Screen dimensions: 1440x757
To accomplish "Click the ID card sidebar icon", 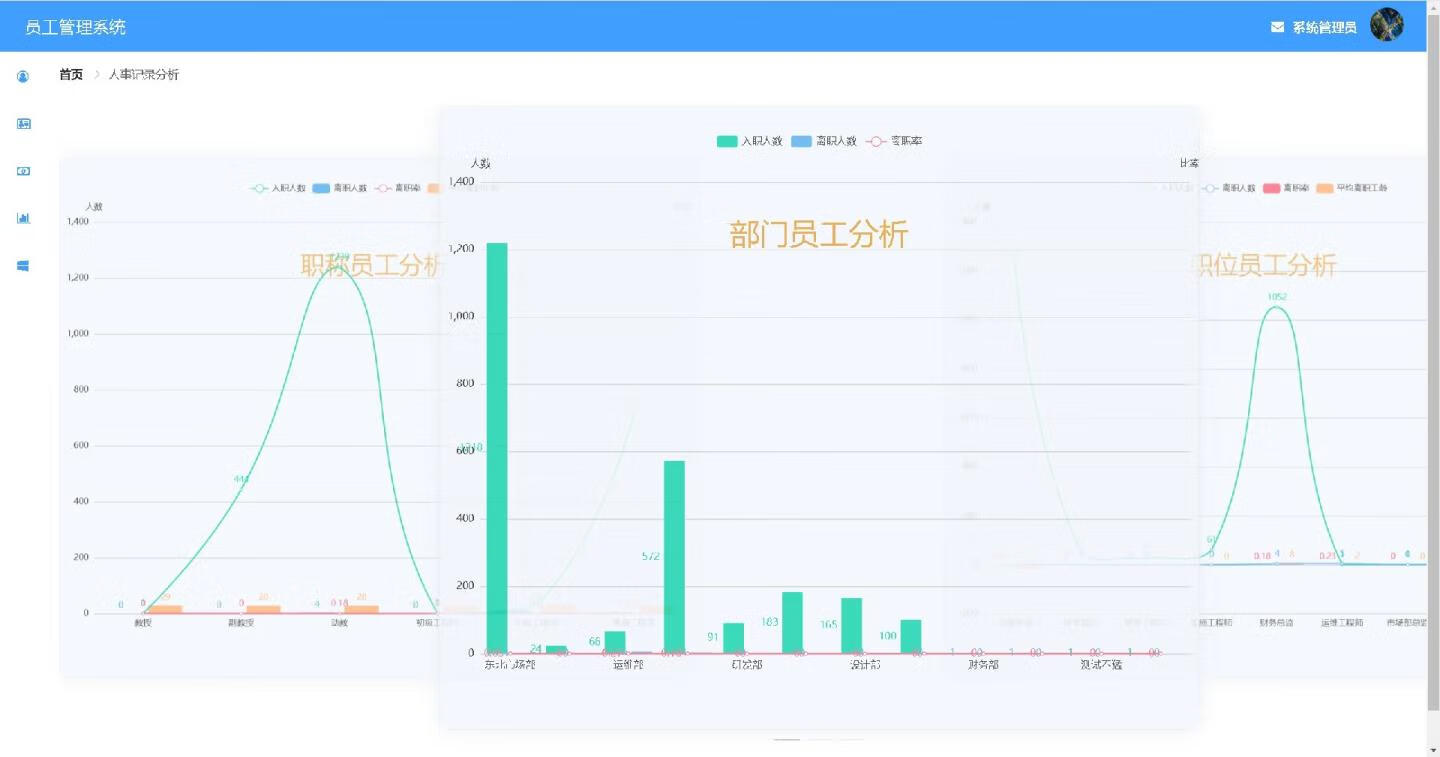I will pos(23,124).
